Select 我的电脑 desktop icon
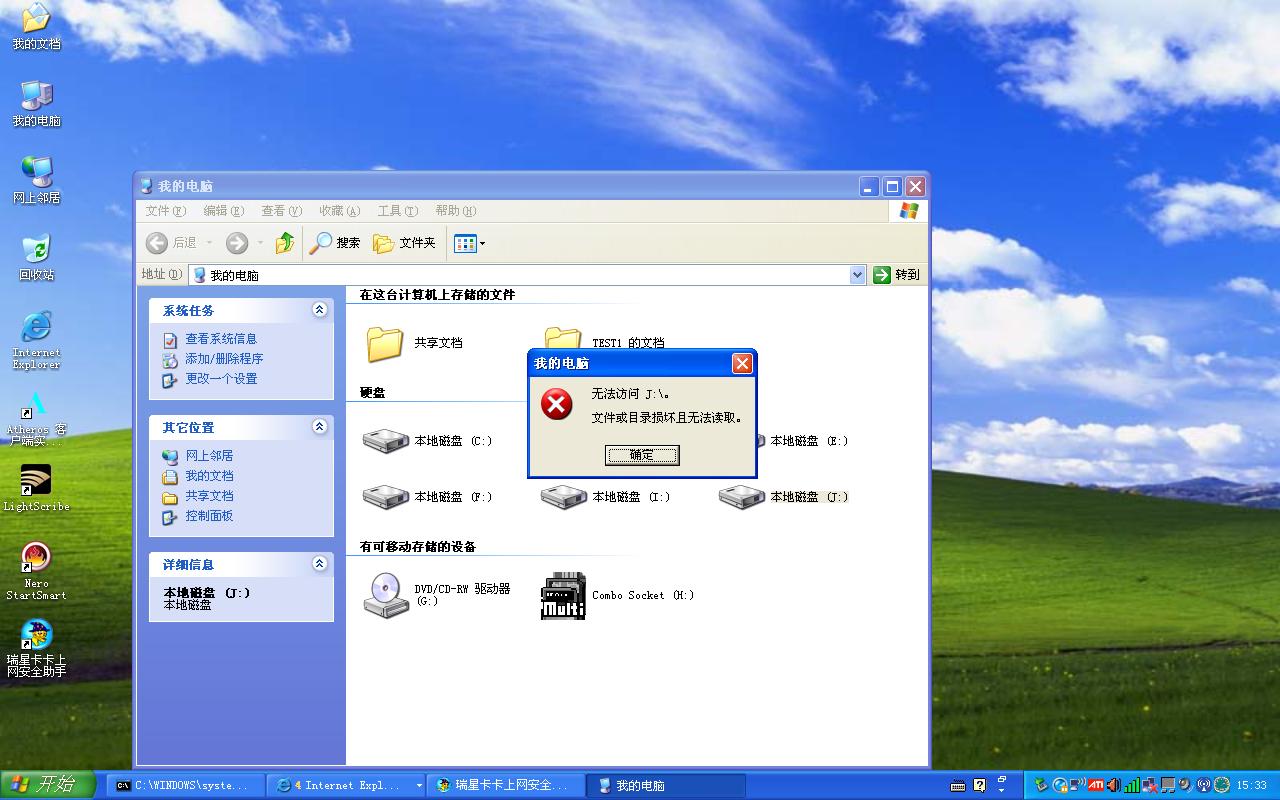 (36, 104)
